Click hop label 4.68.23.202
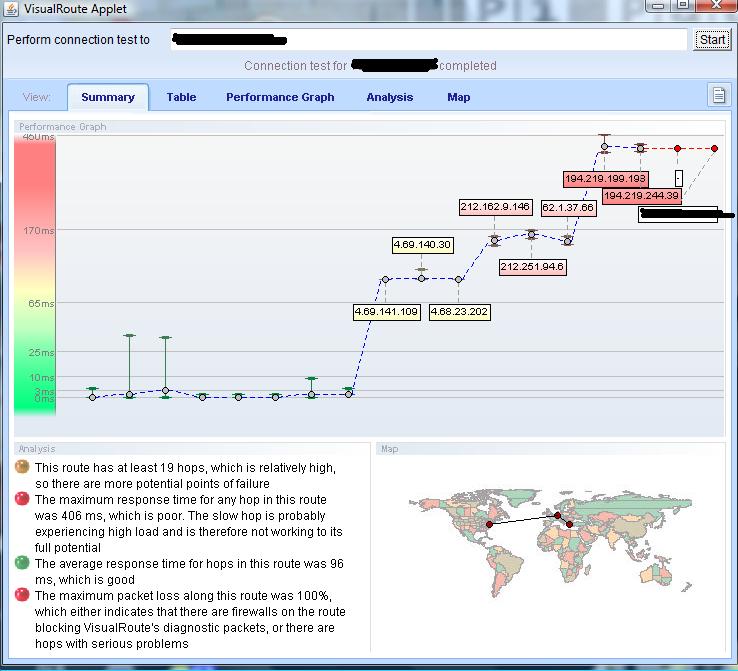The width and height of the screenshot is (738, 671). pyautogui.click(x=460, y=312)
